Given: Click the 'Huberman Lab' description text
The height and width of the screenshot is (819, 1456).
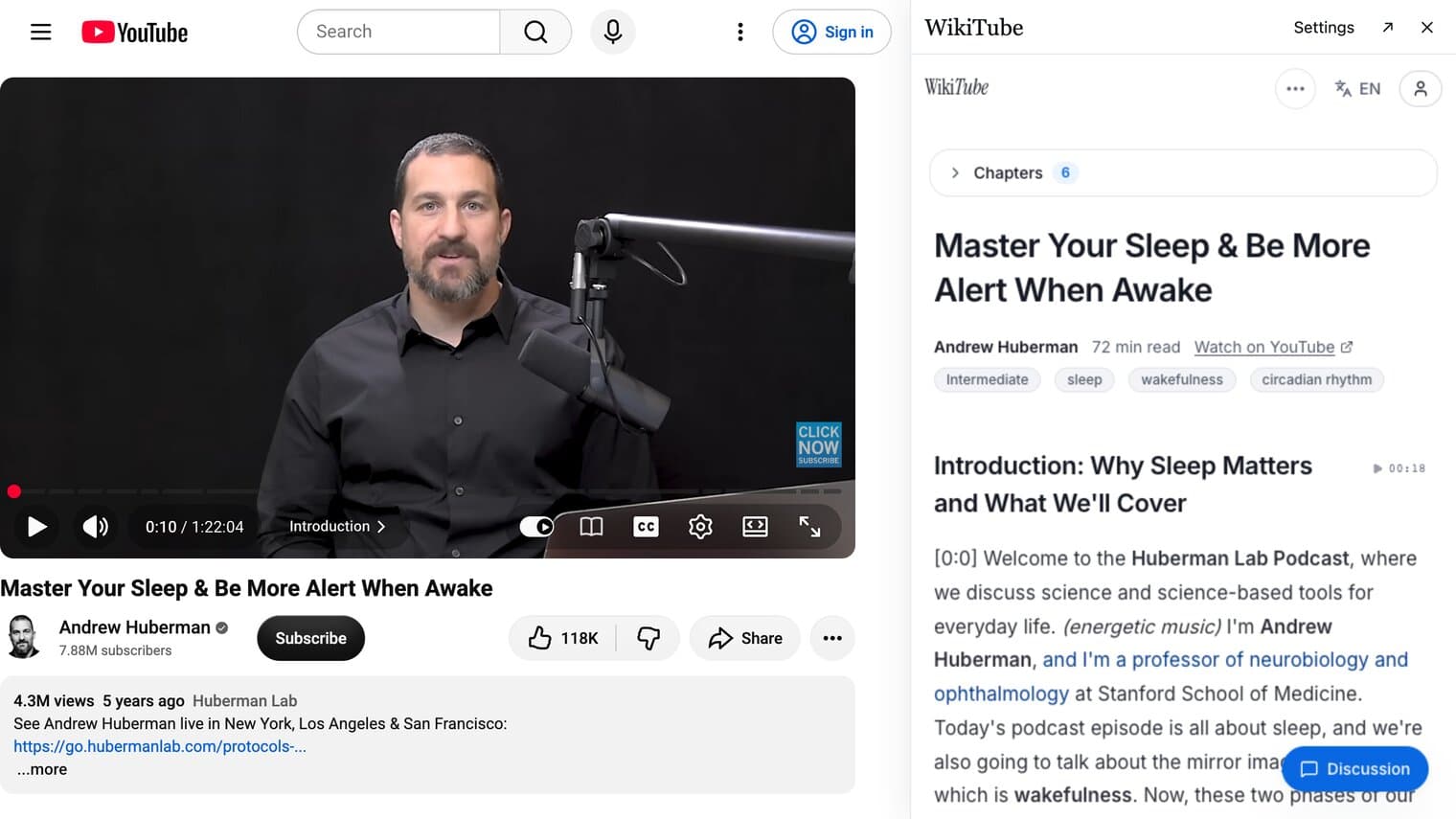Looking at the screenshot, I should pyautogui.click(x=244, y=700).
